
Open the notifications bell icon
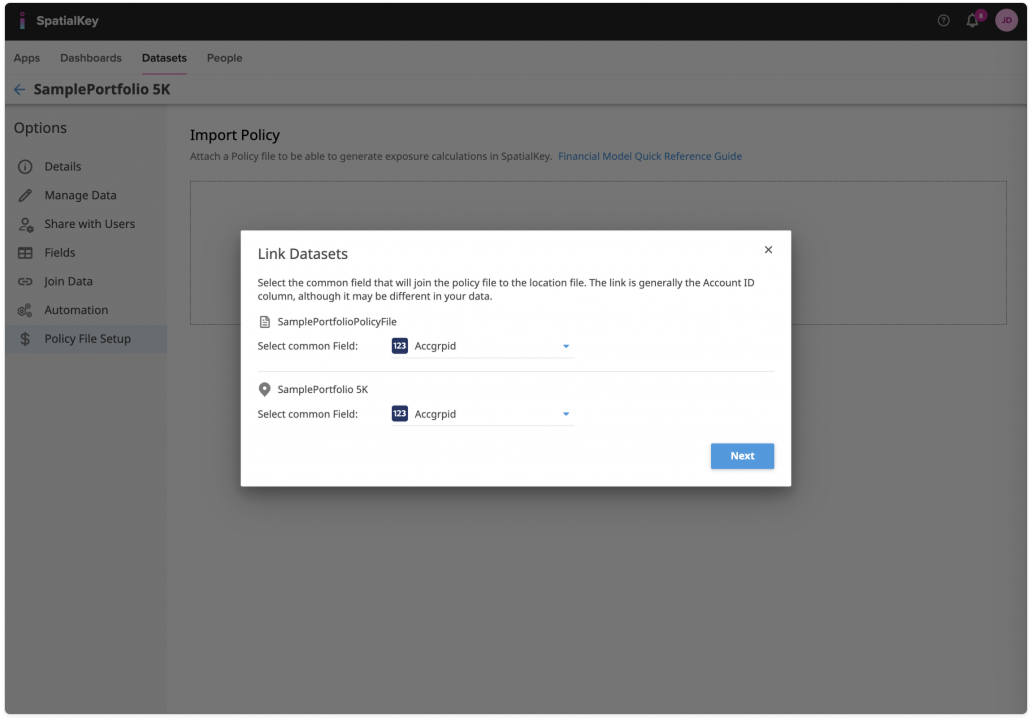(x=972, y=21)
